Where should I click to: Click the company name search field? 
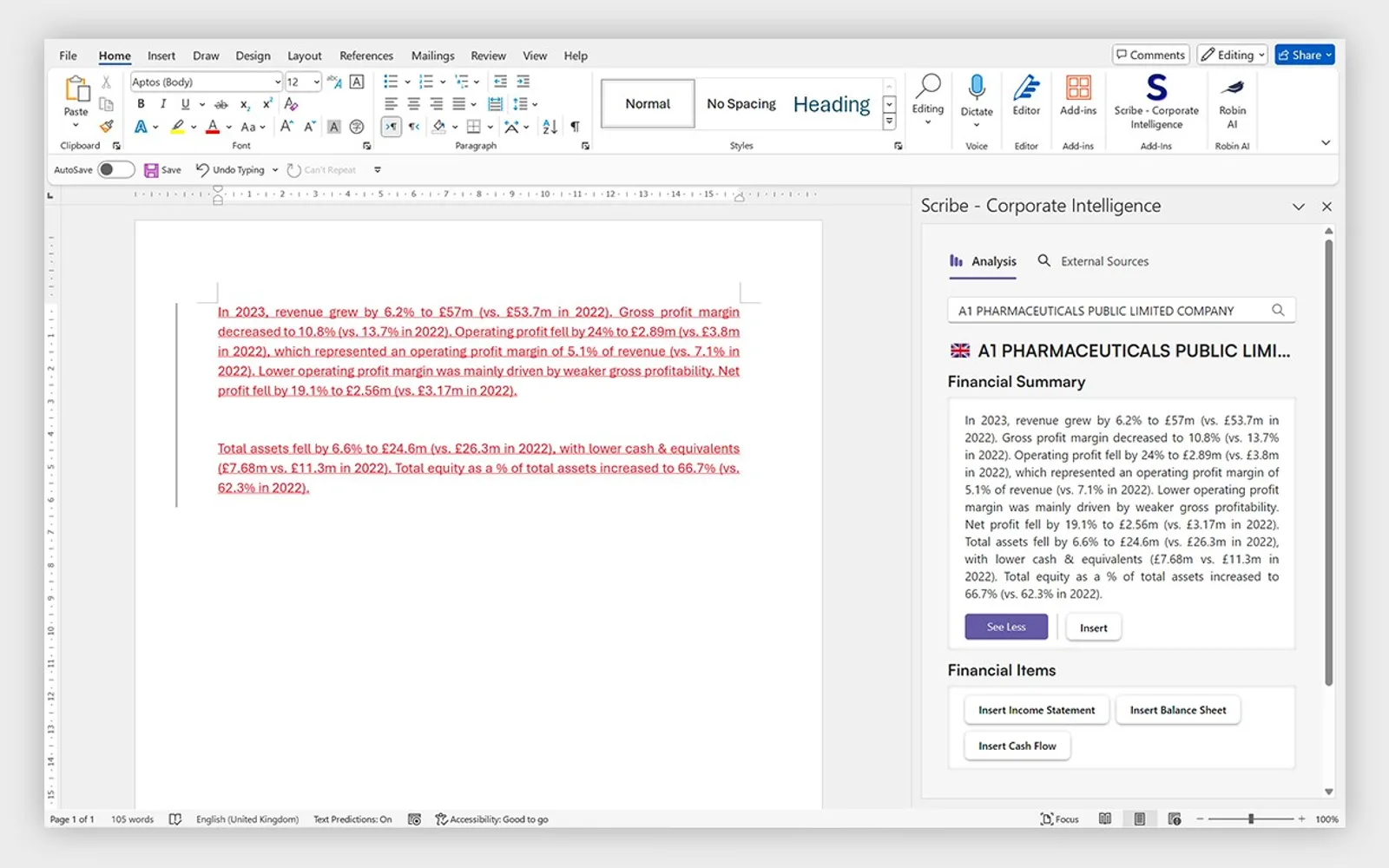coord(1122,310)
